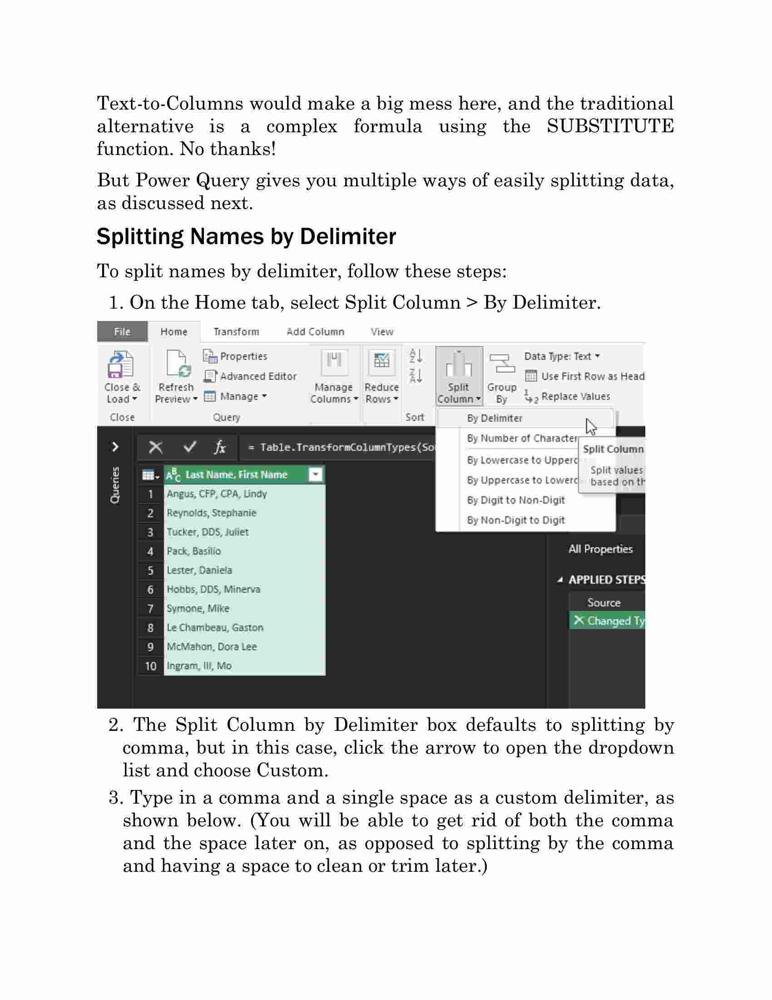This screenshot has width=772, height=1000.
Task: Delete the Changed Type step X icon
Action: 578,621
